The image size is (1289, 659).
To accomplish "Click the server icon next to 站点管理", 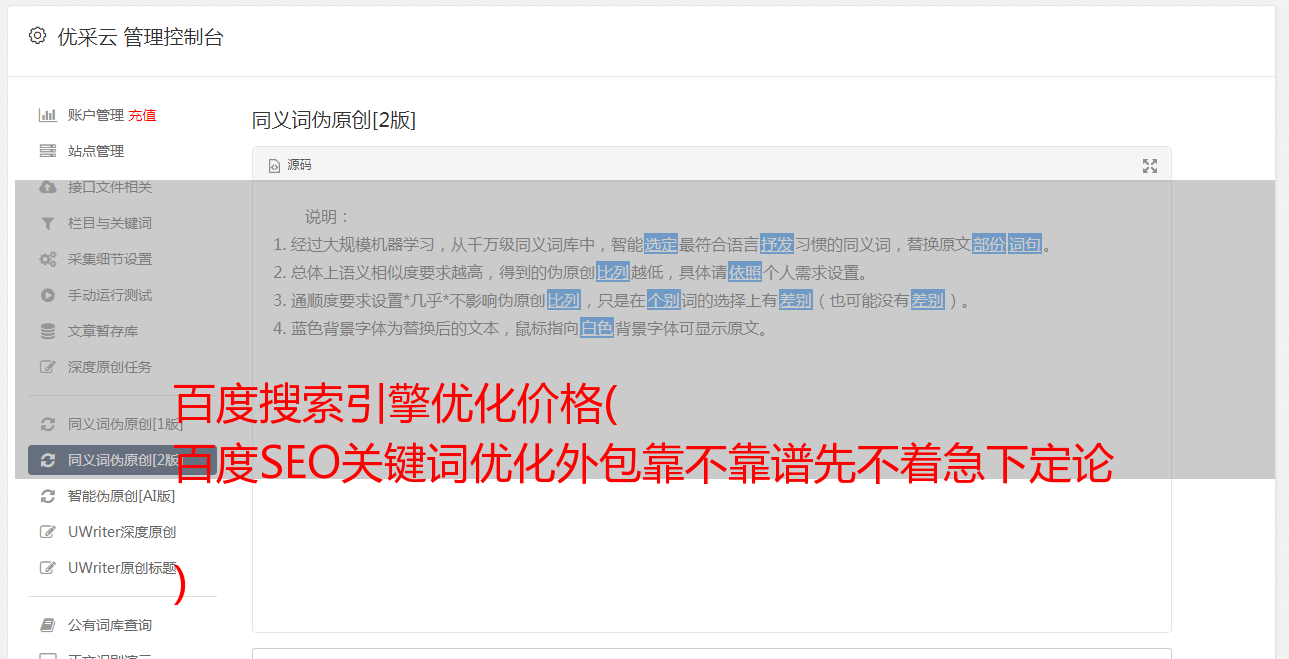I will [x=47, y=151].
